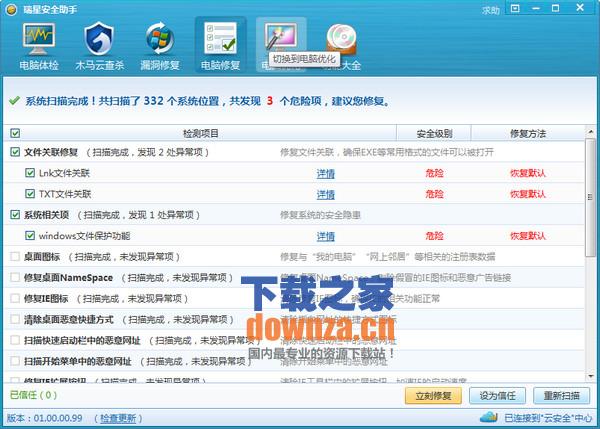
Task: Open the 功能大全 disc icon
Action: pyautogui.click(x=341, y=38)
